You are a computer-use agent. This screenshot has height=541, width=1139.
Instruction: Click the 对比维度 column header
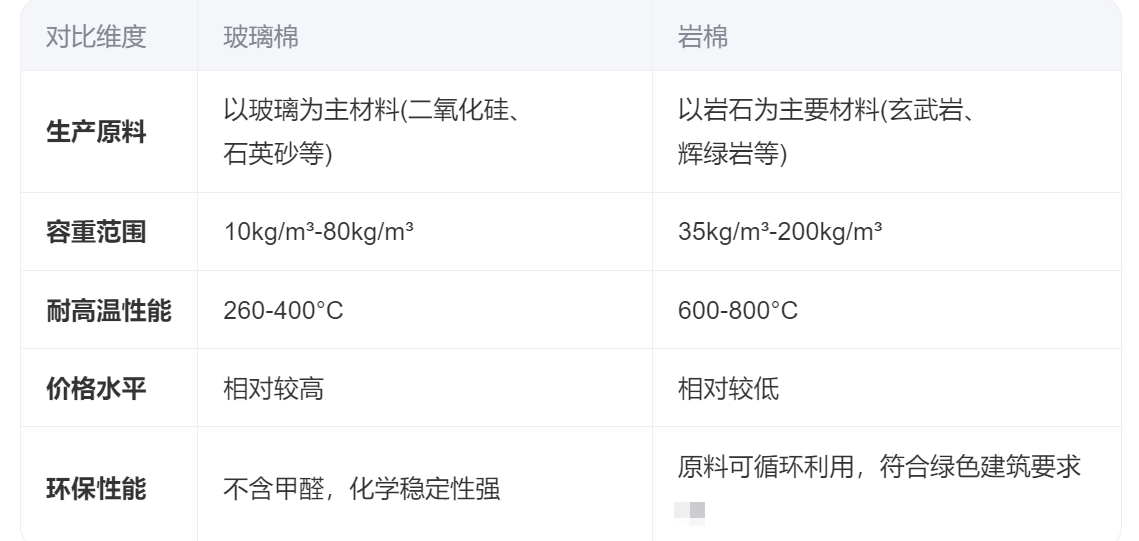(97, 36)
